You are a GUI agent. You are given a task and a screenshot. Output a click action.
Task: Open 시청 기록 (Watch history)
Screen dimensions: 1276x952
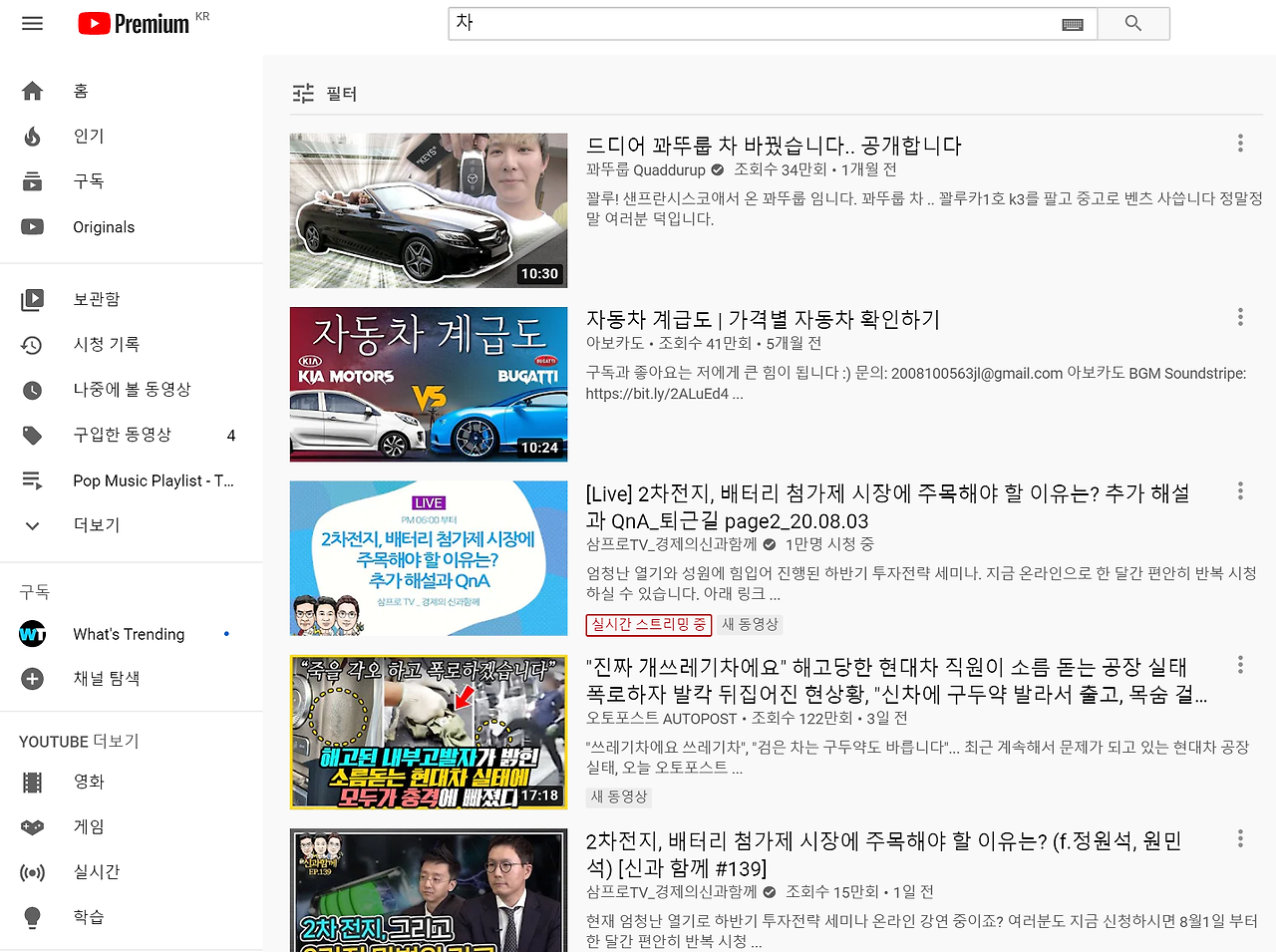point(32,344)
